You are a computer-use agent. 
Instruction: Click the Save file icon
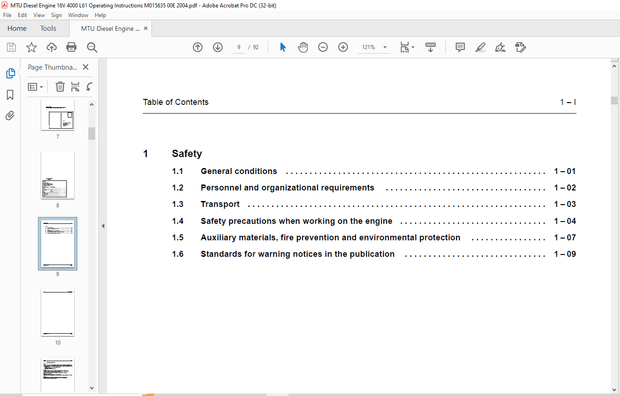coord(11,47)
